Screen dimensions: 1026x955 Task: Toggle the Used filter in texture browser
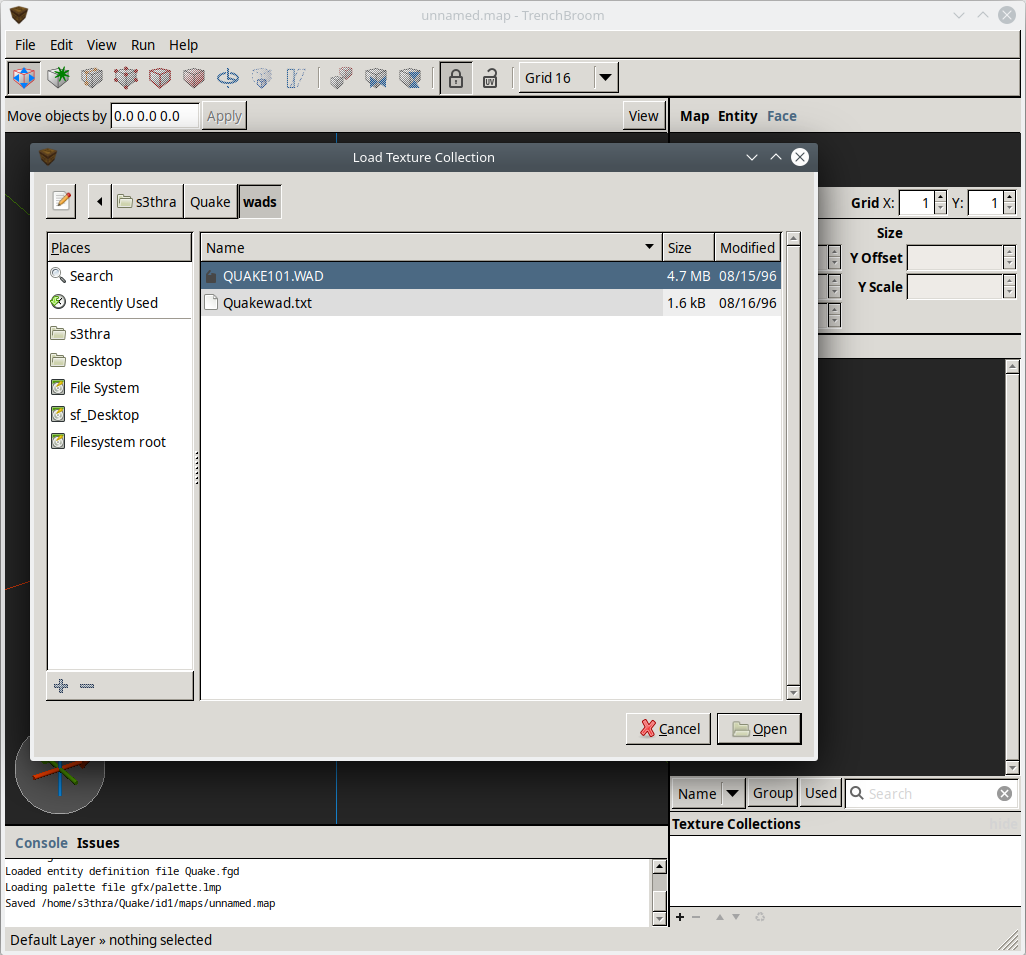(x=821, y=793)
